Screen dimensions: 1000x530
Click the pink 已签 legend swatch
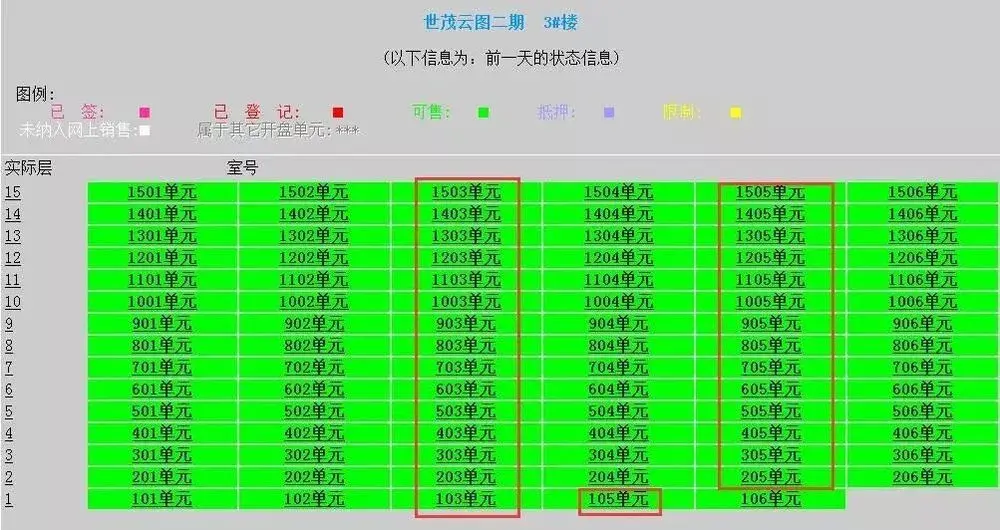tap(145, 113)
